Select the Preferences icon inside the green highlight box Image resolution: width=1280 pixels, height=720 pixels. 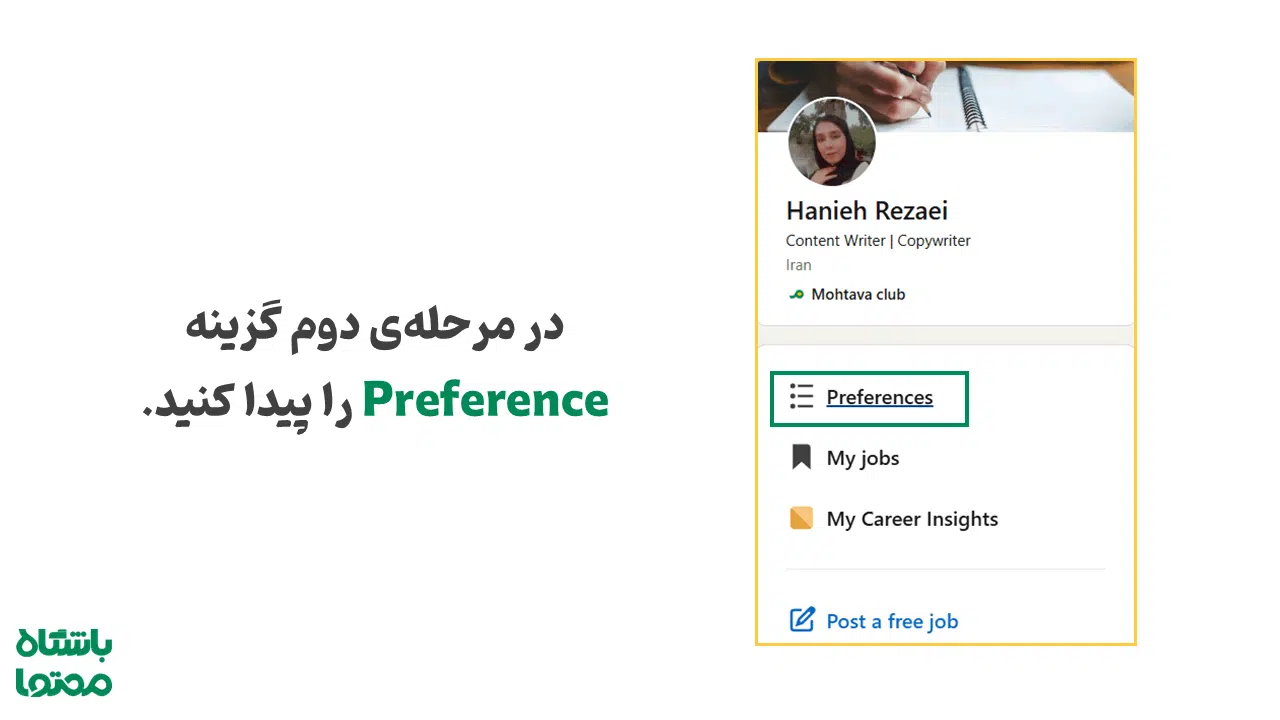pyautogui.click(x=801, y=397)
